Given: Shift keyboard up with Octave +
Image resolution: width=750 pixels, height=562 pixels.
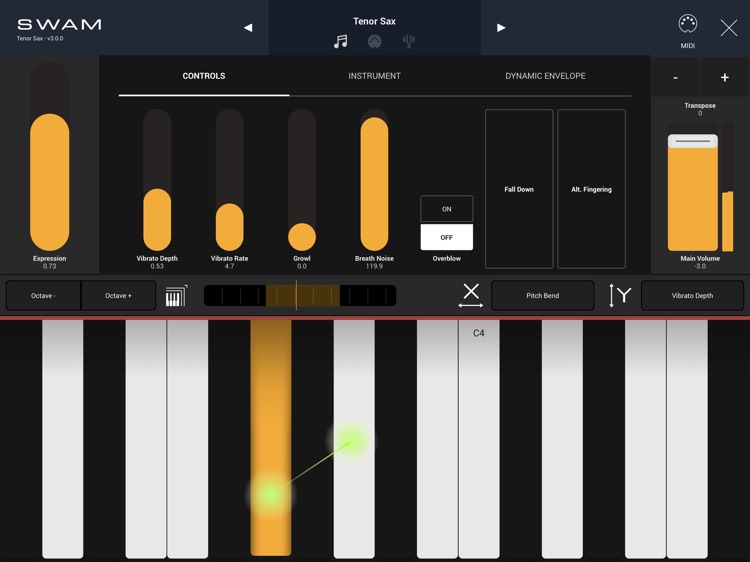Looking at the screenshot, I should (118, 296).
